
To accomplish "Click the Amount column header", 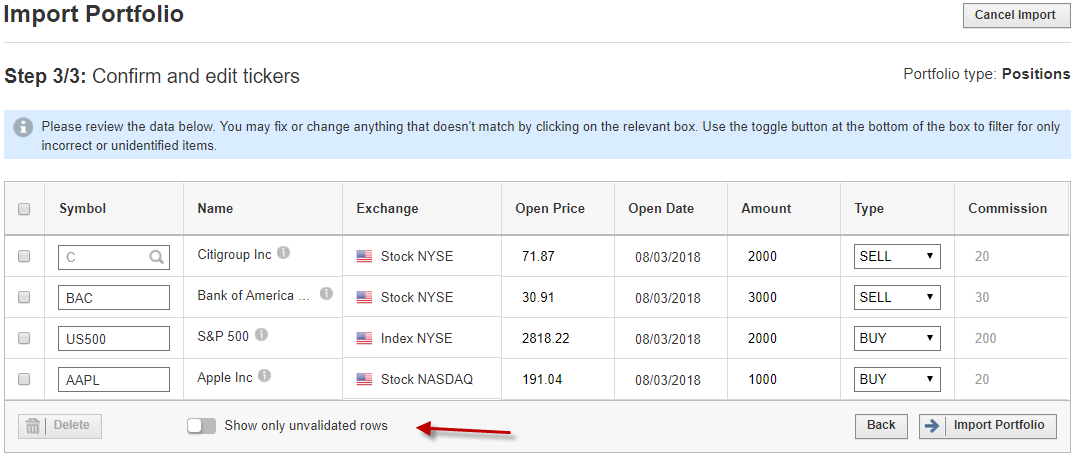I will coord(767,208).
